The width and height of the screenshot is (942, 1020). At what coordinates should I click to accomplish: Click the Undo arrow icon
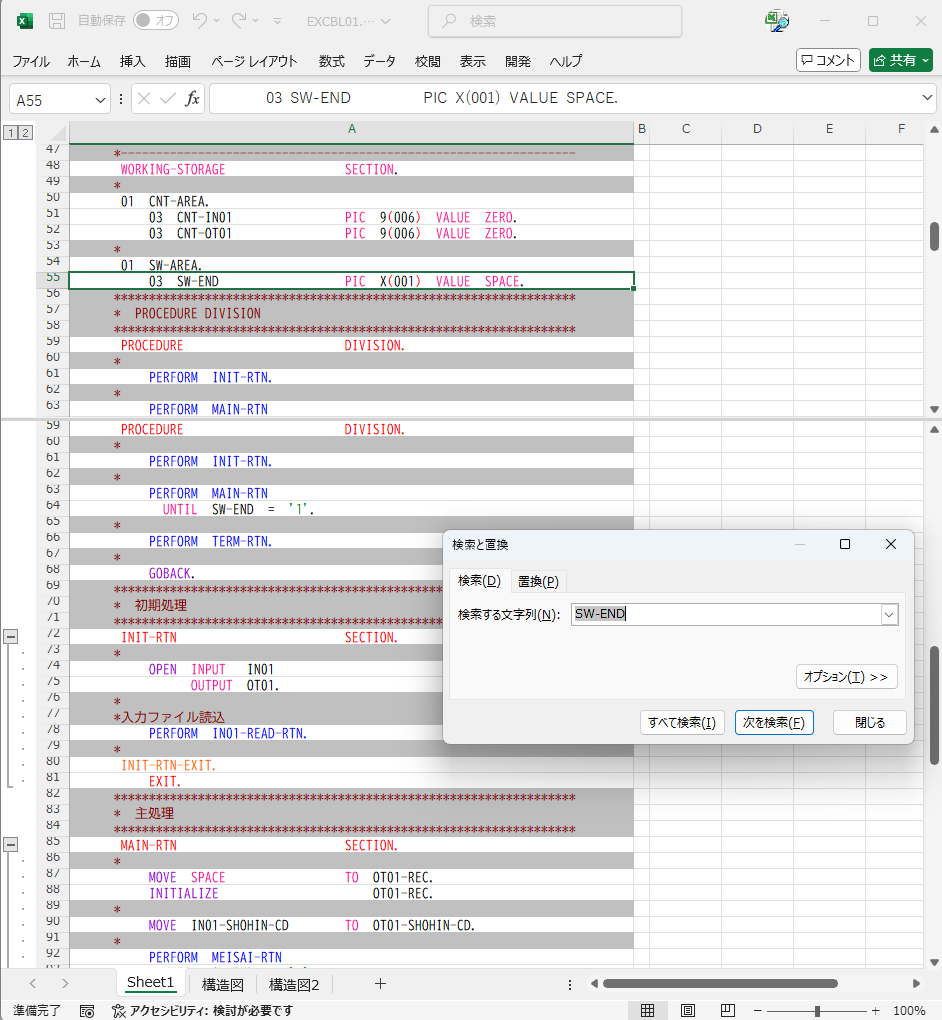[200, 21]
